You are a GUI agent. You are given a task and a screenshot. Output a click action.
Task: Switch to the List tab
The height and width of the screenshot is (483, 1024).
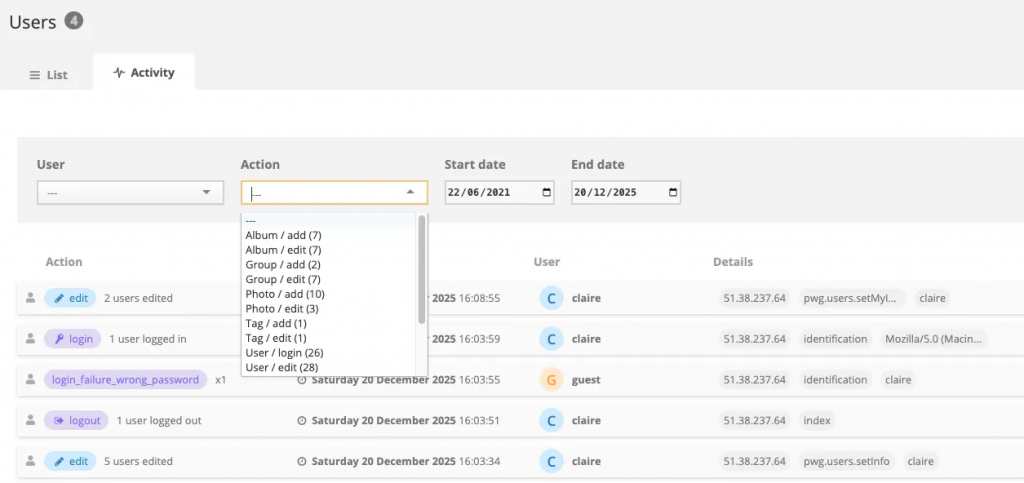48,75
